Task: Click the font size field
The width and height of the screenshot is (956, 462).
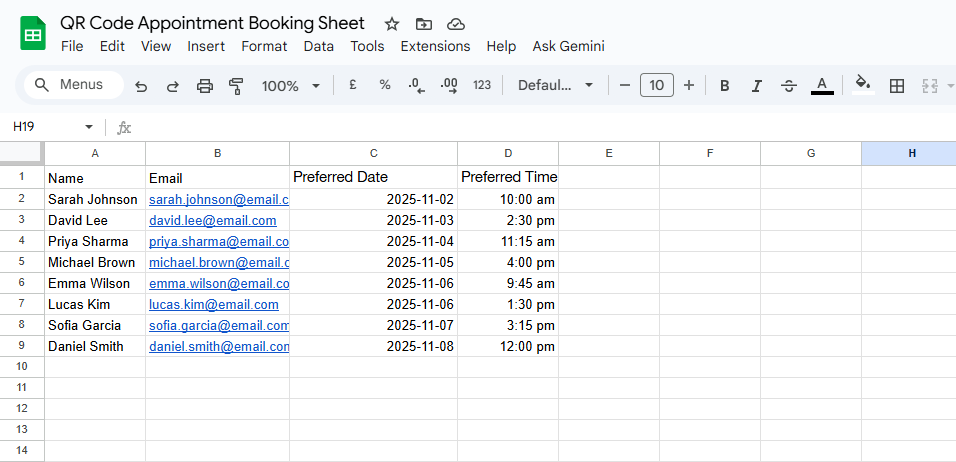Action: (657, 85)
